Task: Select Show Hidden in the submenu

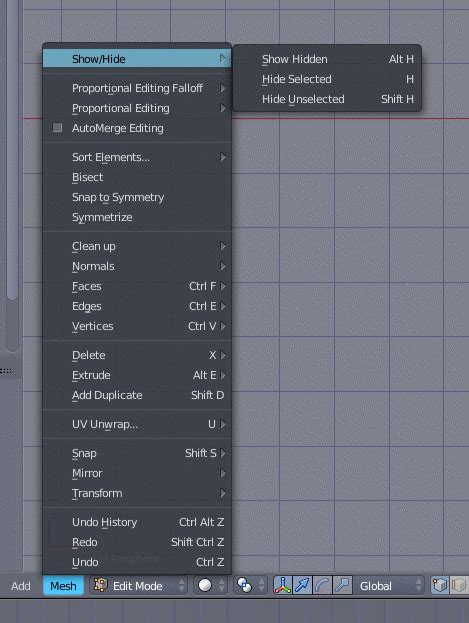Action: [x=327, y=59]
